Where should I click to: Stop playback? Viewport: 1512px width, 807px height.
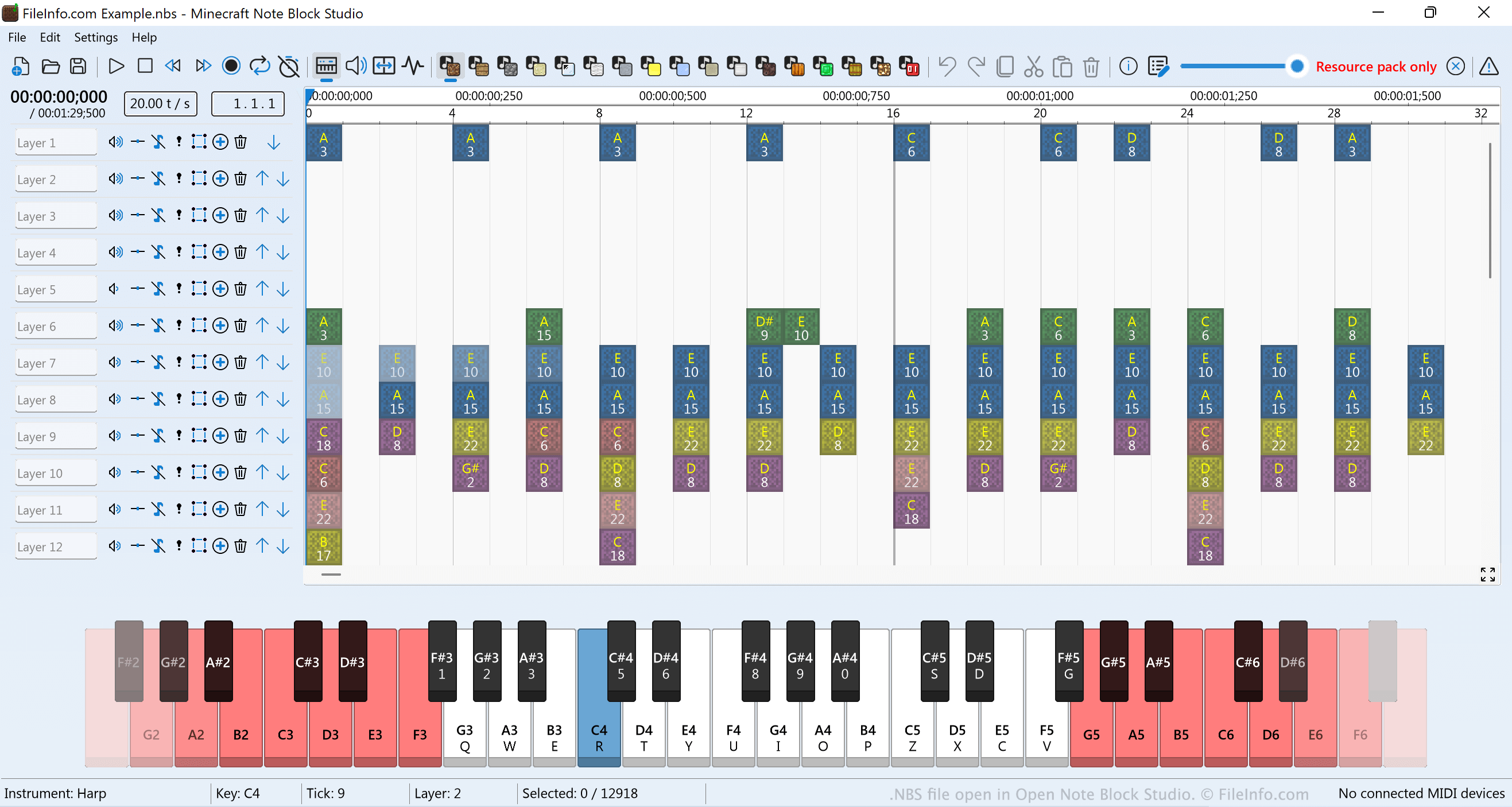145,67
